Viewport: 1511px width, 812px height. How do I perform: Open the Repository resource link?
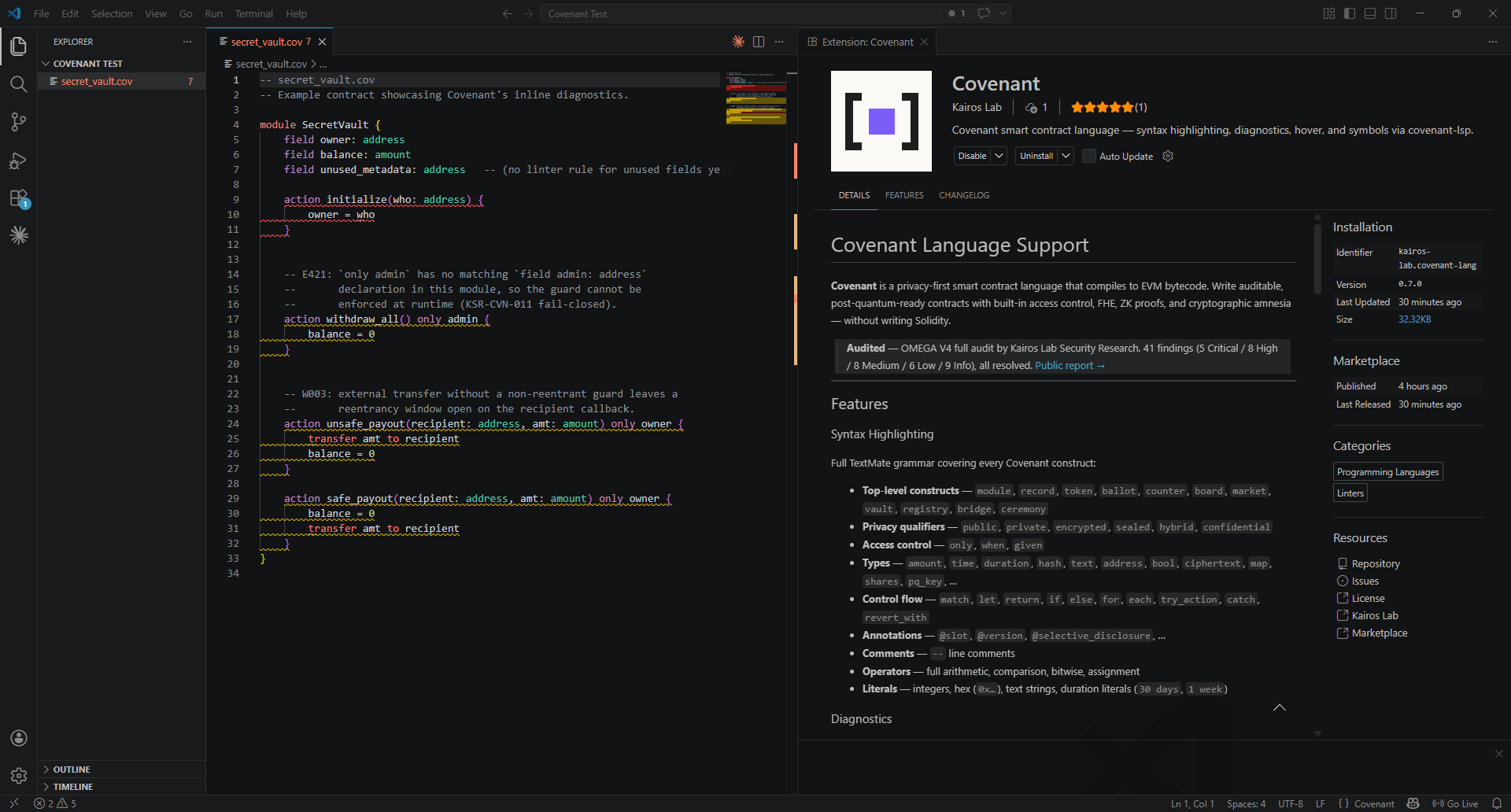(x=1376, y=563)
